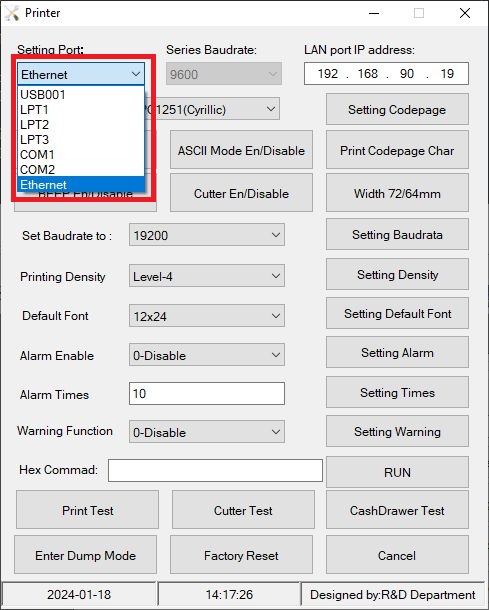Click the IP octet 90
The height and width of the screenshot is (610, 489).
pyautogui.click(x=407, y=74)
